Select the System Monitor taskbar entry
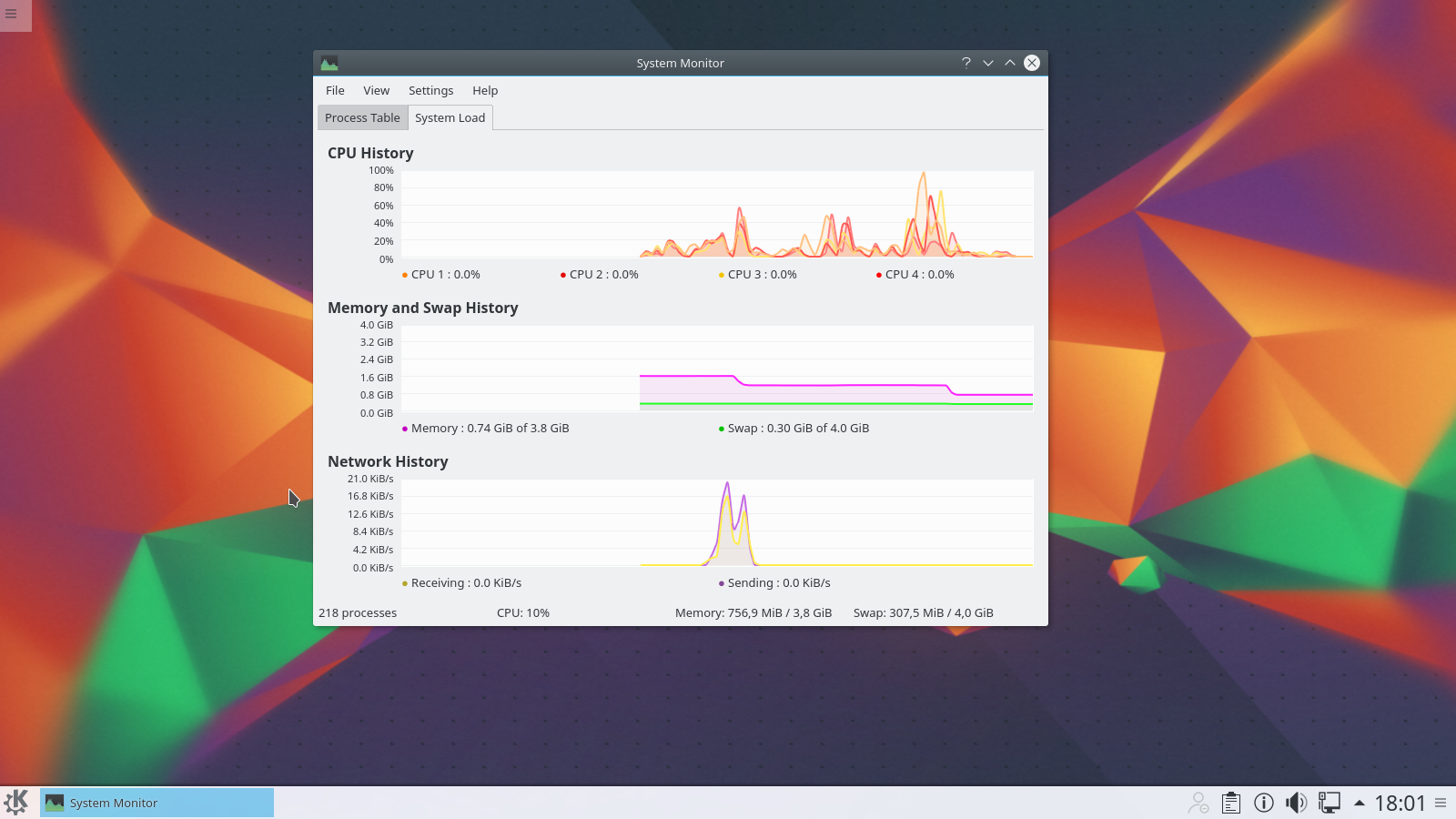The height and width of the screenshot is (819, 1456). pos(157,803)
